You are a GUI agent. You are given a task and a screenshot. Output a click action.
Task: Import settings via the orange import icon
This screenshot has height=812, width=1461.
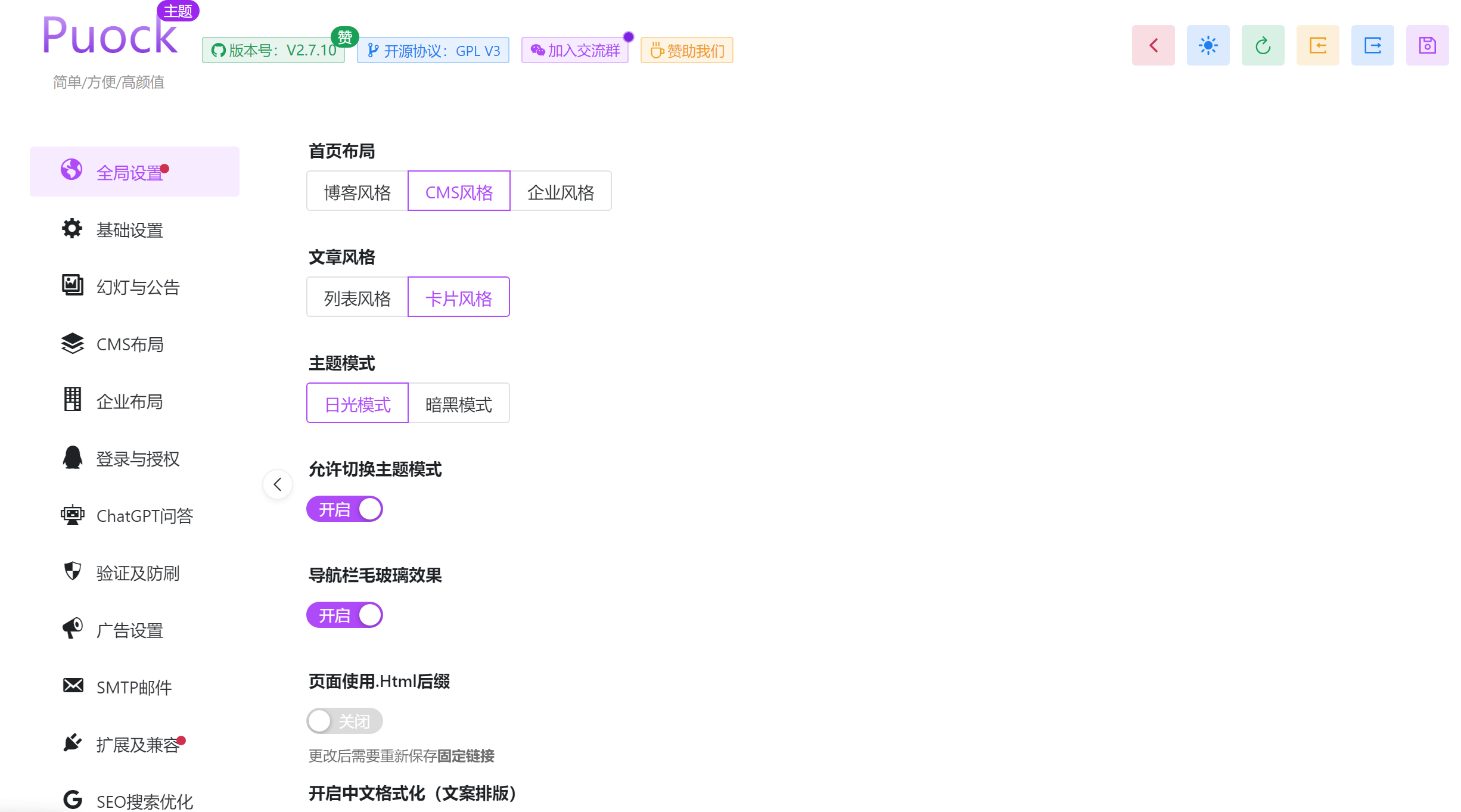(x=1317, y=45)
